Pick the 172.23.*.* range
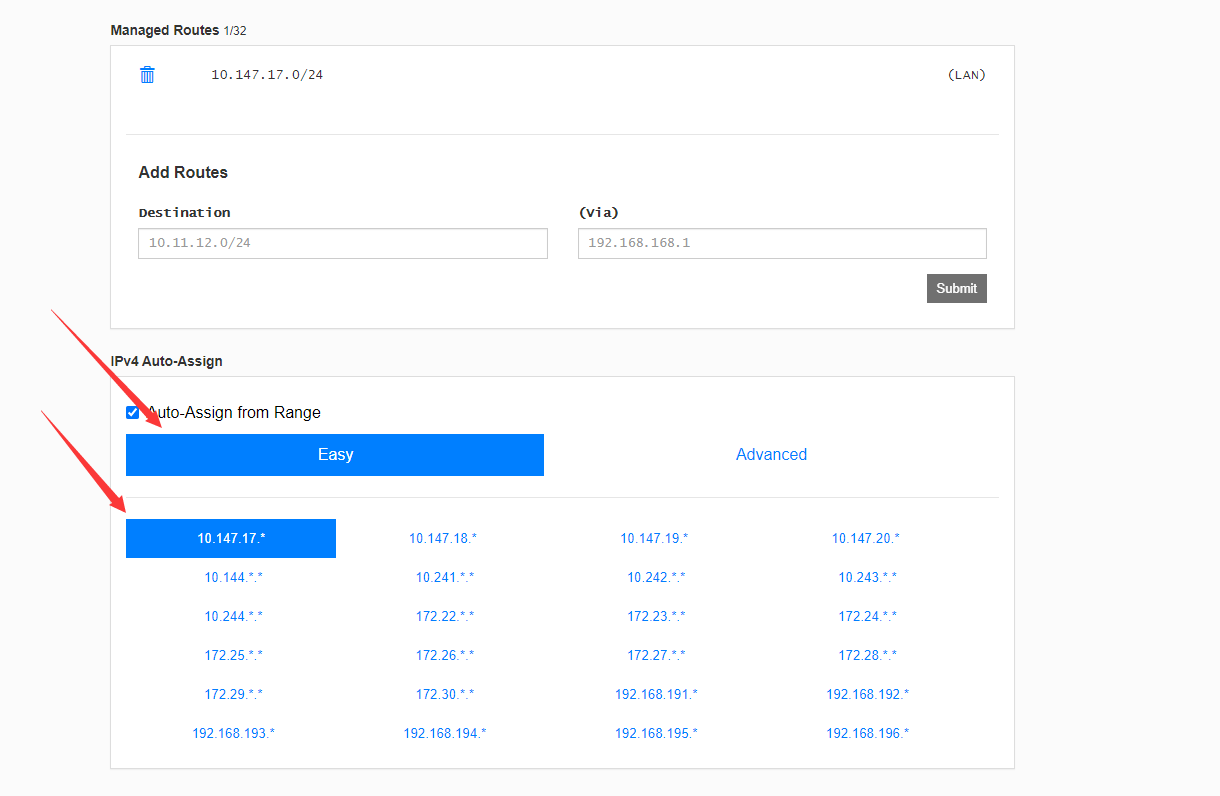The height and width of the screenshot is (796, 1220). click(x=656, y=616)
